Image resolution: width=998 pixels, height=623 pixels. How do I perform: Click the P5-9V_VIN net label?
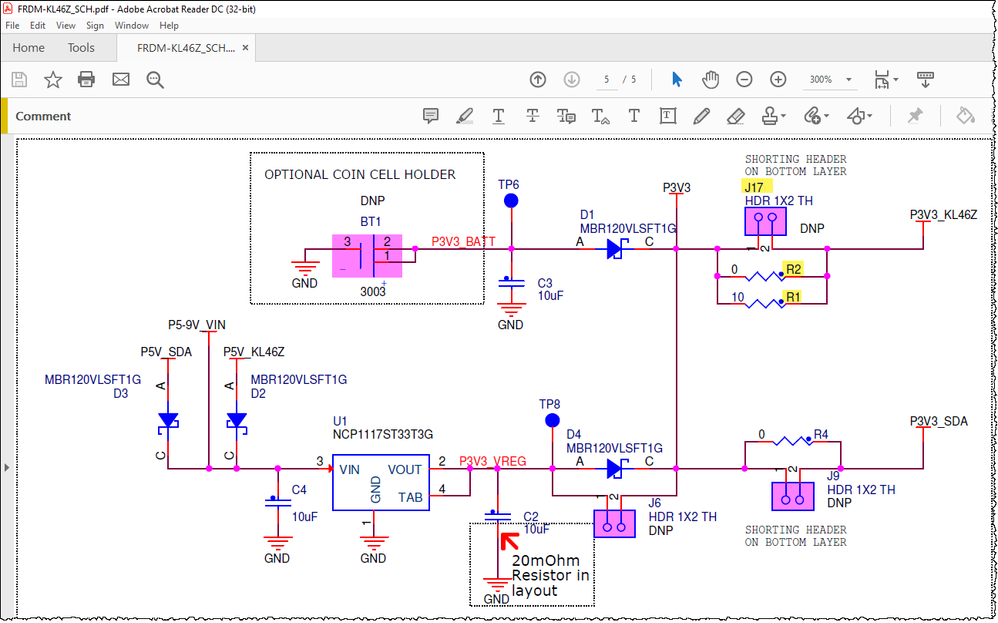click(x=197, y=325)
